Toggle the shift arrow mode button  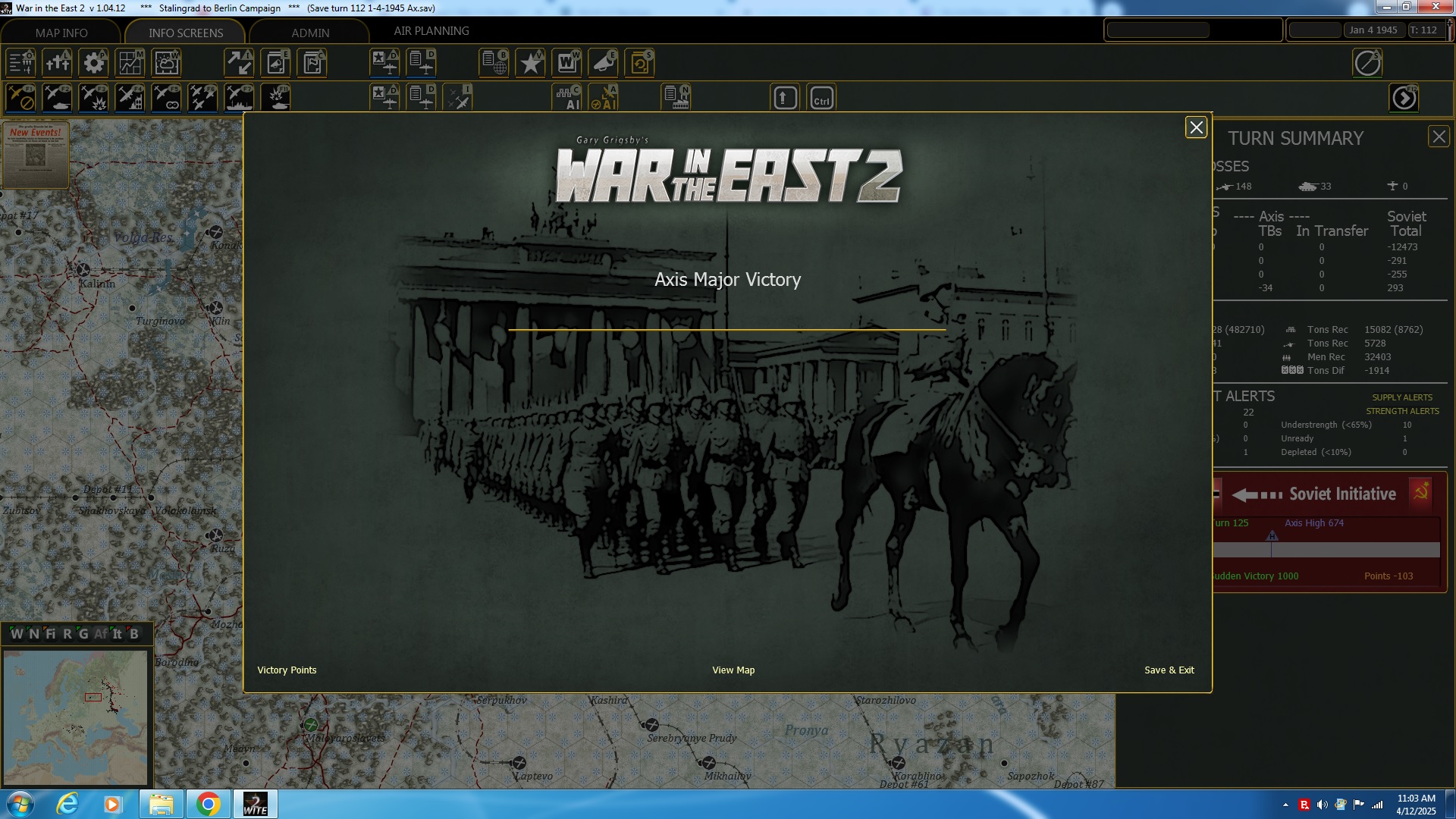click(785, 99)
